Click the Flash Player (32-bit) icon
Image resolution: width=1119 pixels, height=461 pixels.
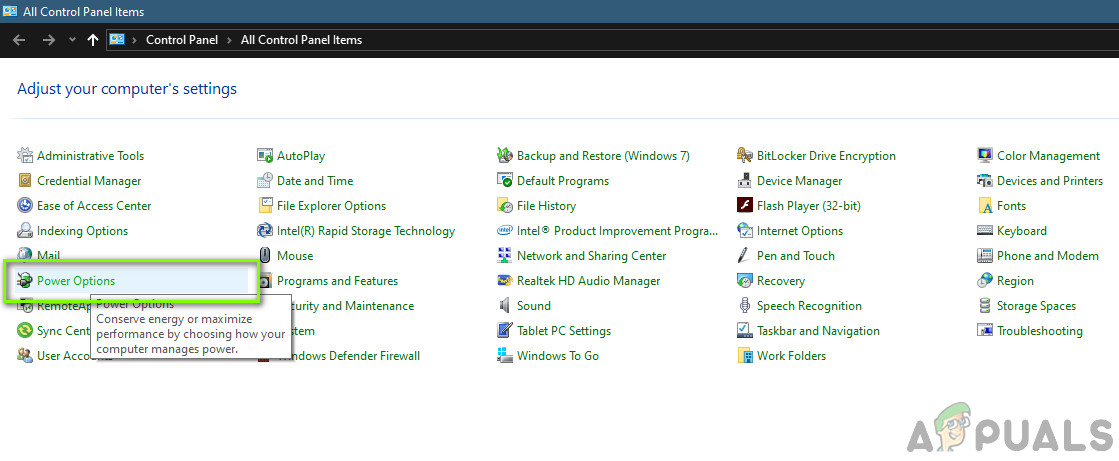click(x=745, y=206)
